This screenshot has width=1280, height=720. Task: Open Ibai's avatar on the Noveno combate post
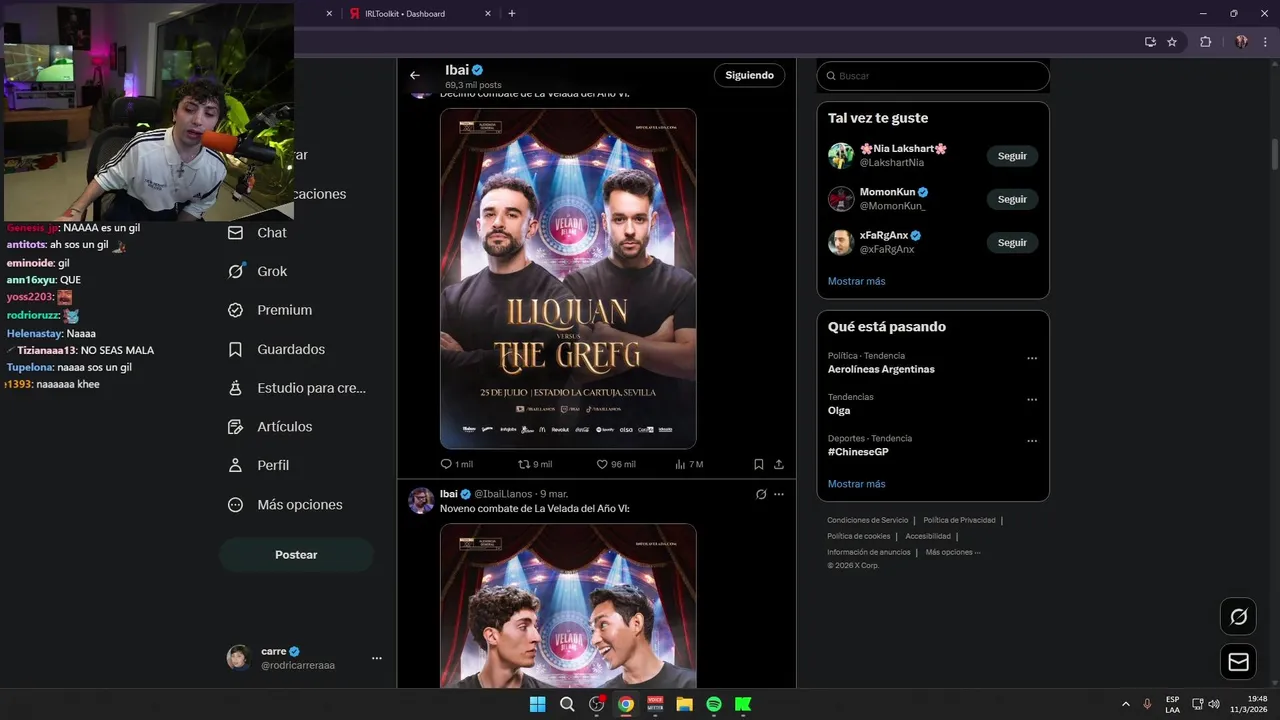pyautogui.click(x=421, y=501)
